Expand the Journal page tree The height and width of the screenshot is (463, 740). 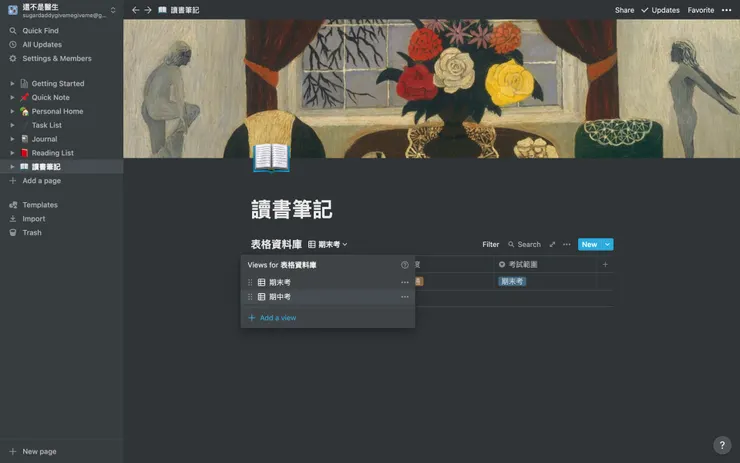pyautogui.click(x=12, y=139)
